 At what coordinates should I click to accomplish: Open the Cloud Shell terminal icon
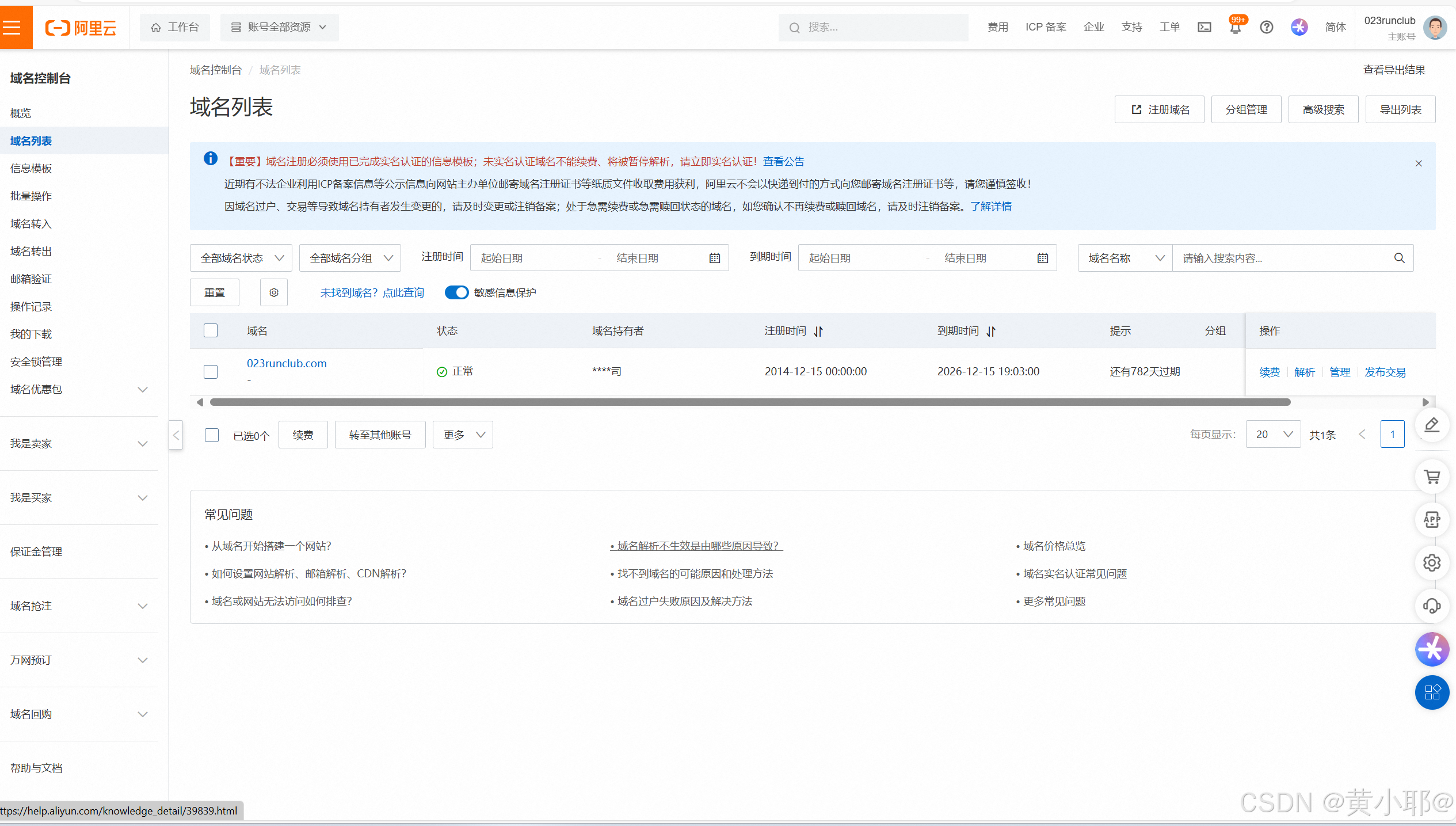1204,27
